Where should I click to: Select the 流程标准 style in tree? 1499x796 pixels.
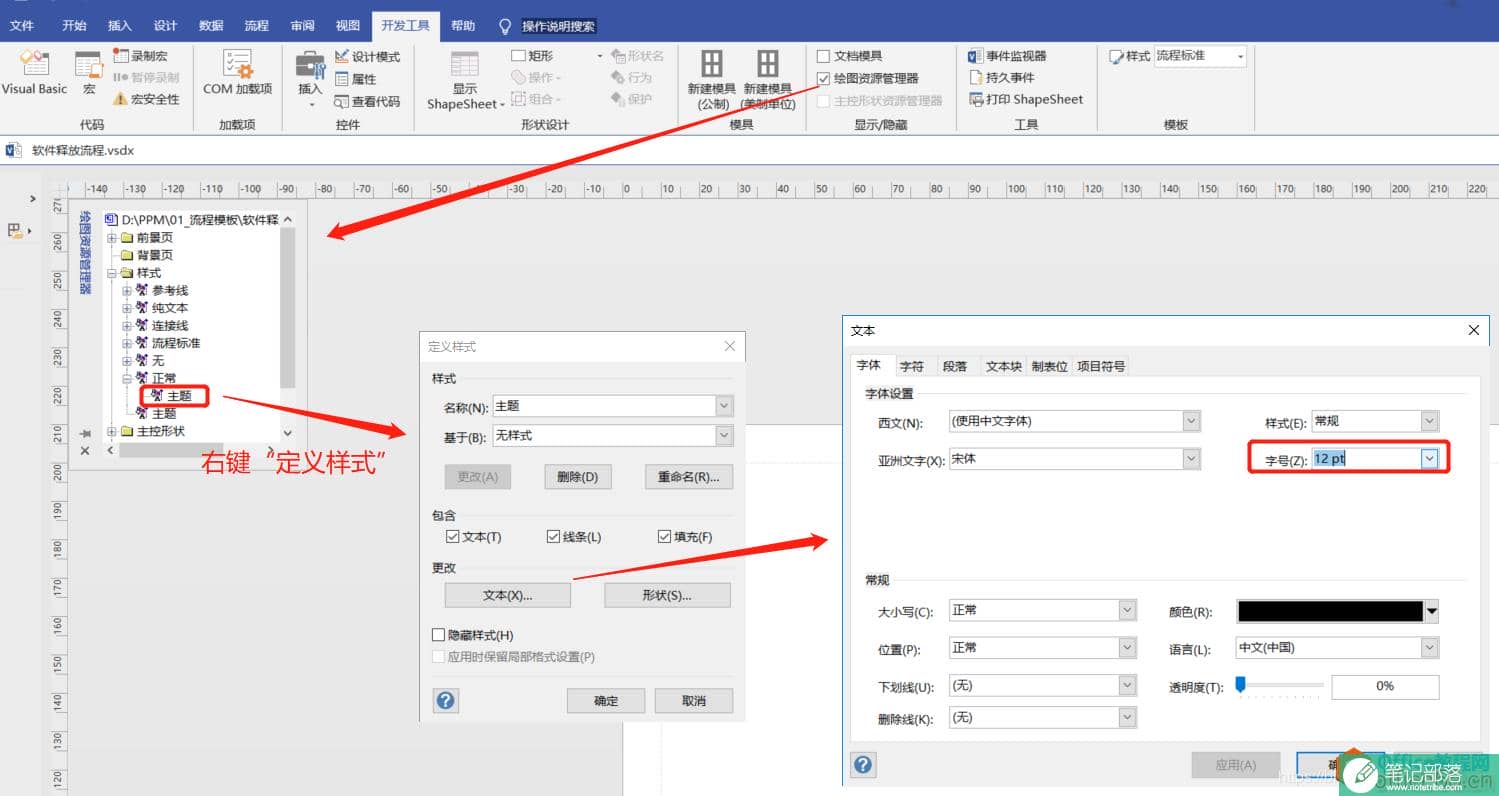[176, 343]
